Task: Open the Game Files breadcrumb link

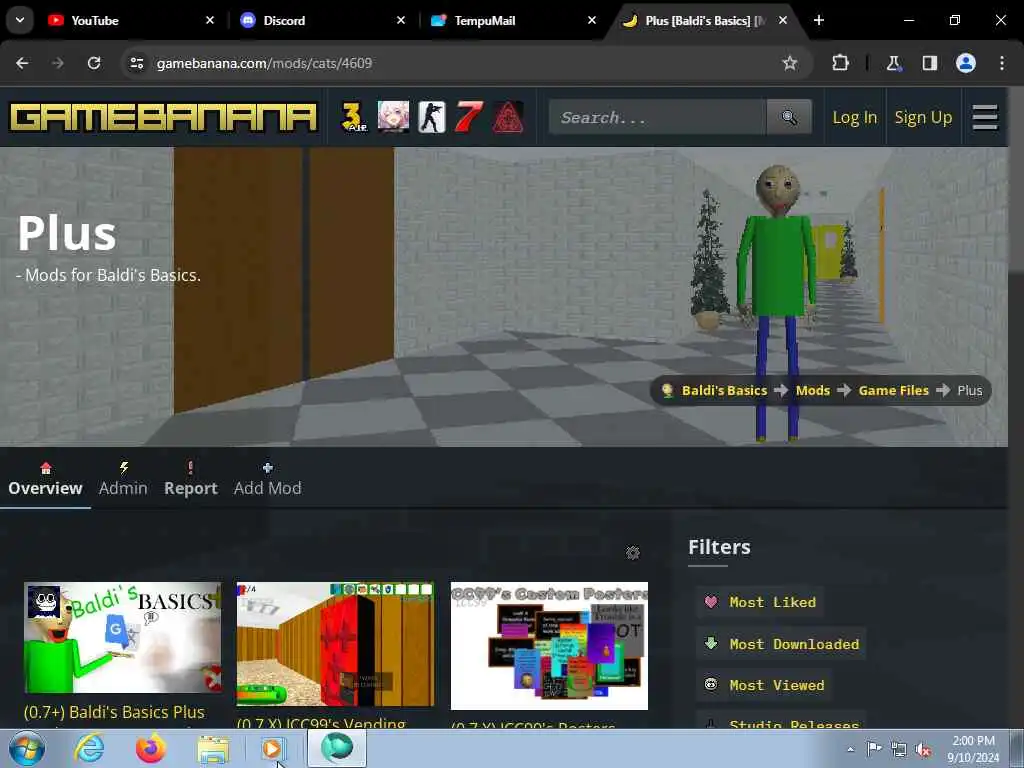Action: [x=893, y=391]
